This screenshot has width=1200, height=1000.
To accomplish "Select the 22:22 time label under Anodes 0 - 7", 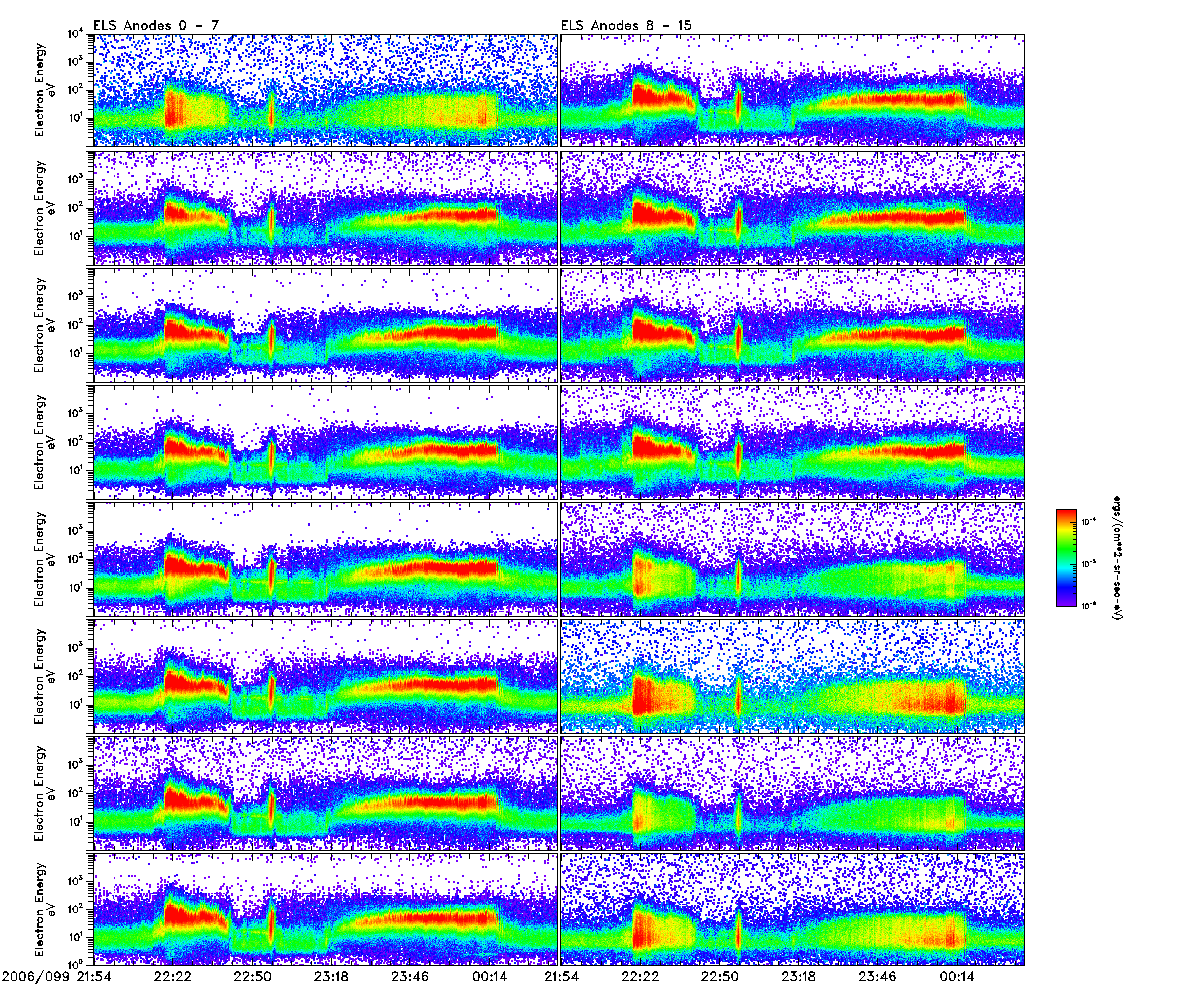I will point(171,974).
